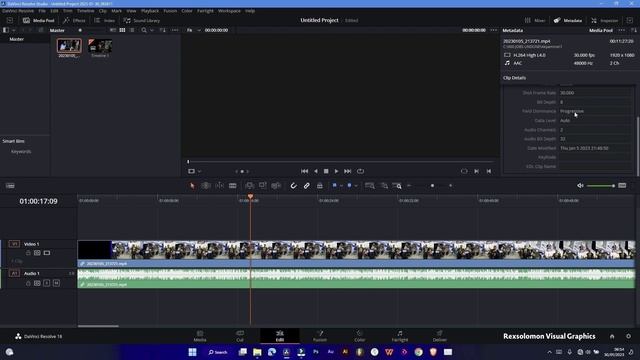Open Project Settings gear icon
Viewport: 640px width, 360px height.
pos(629,336)
